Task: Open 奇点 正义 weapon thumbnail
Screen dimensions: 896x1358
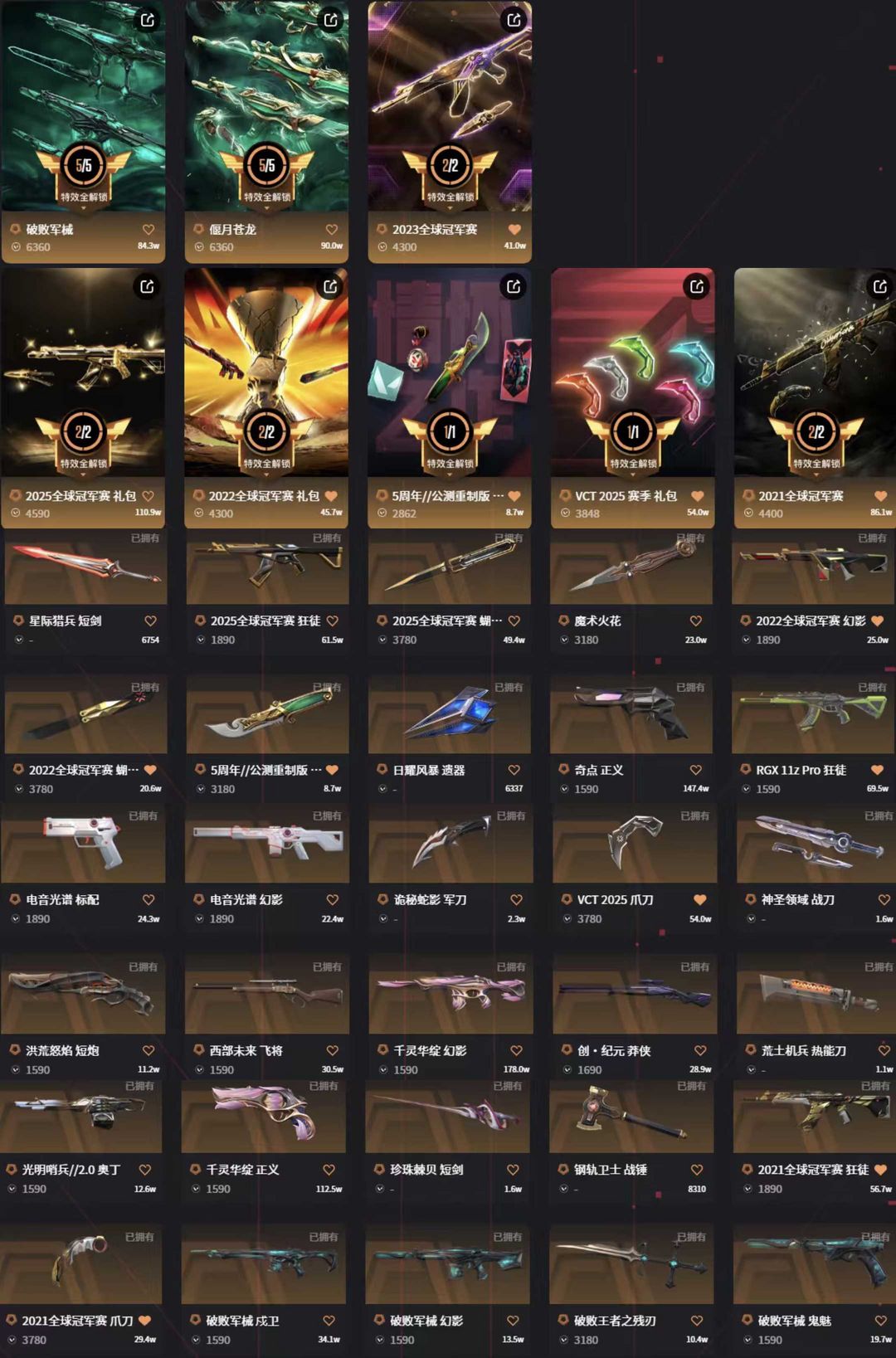Action: click(631, 715)
